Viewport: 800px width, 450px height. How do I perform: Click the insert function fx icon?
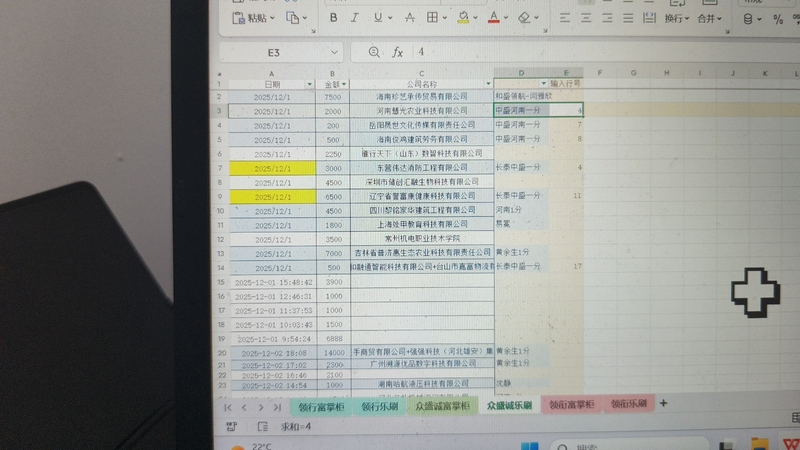(397, 52)
